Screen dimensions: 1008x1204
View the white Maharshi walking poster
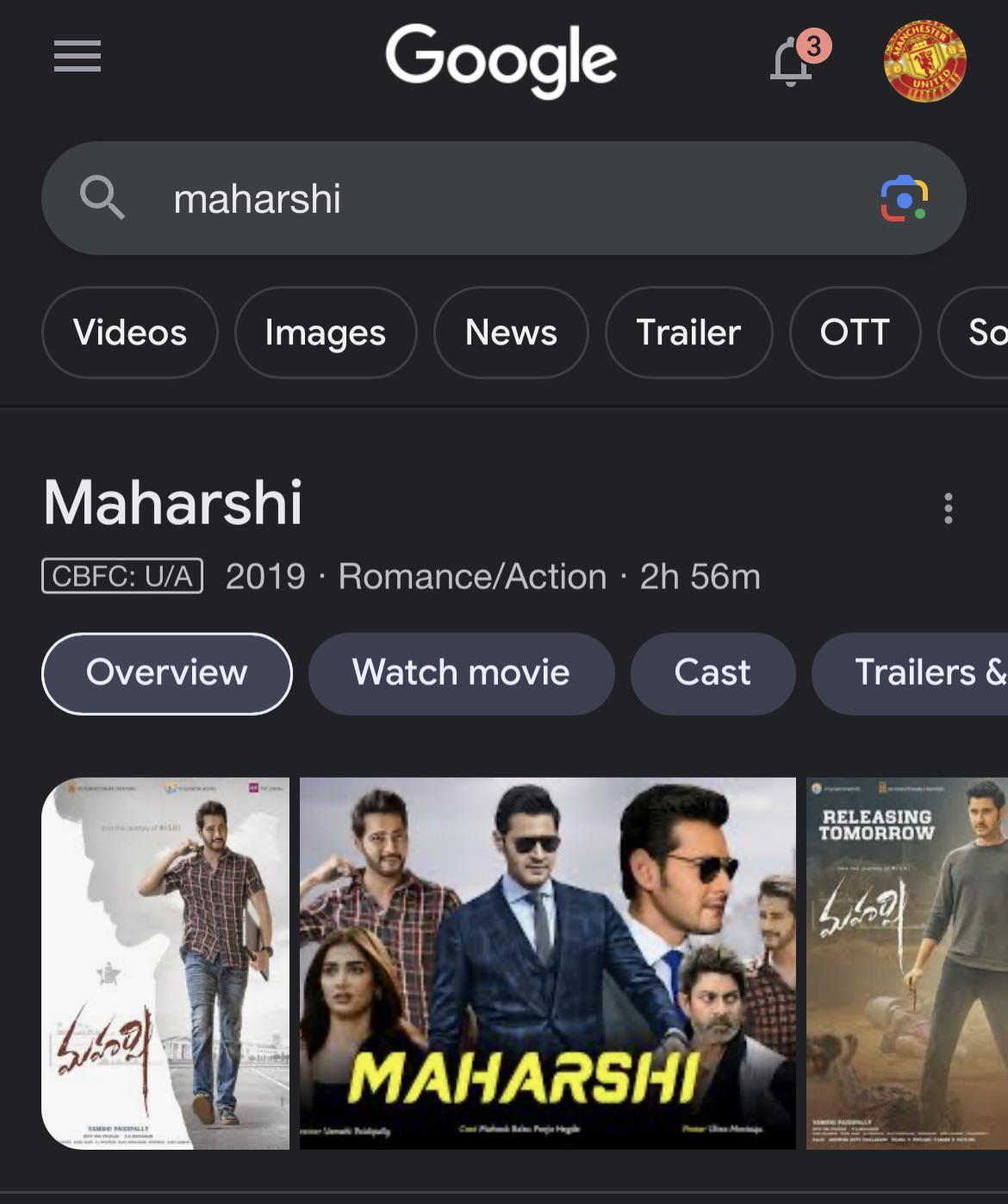pyautogui.click(x=165, y=963)
